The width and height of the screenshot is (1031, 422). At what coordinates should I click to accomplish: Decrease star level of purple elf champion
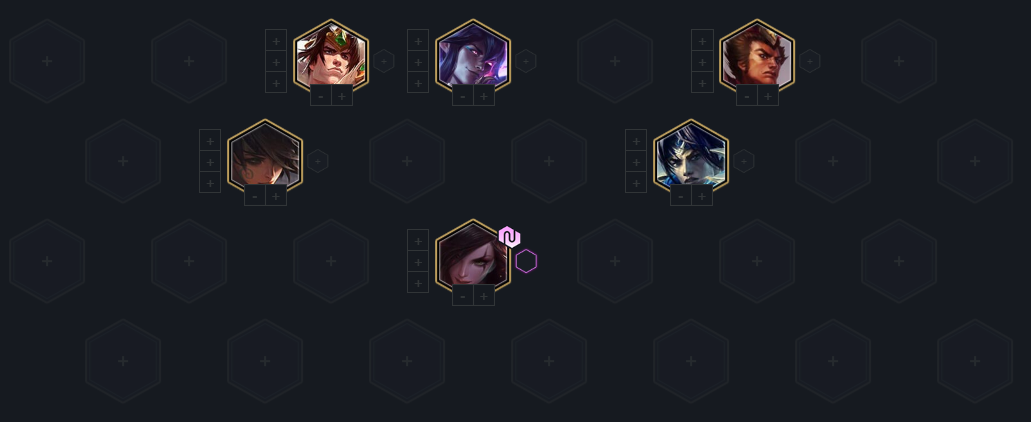pos(463,95)
